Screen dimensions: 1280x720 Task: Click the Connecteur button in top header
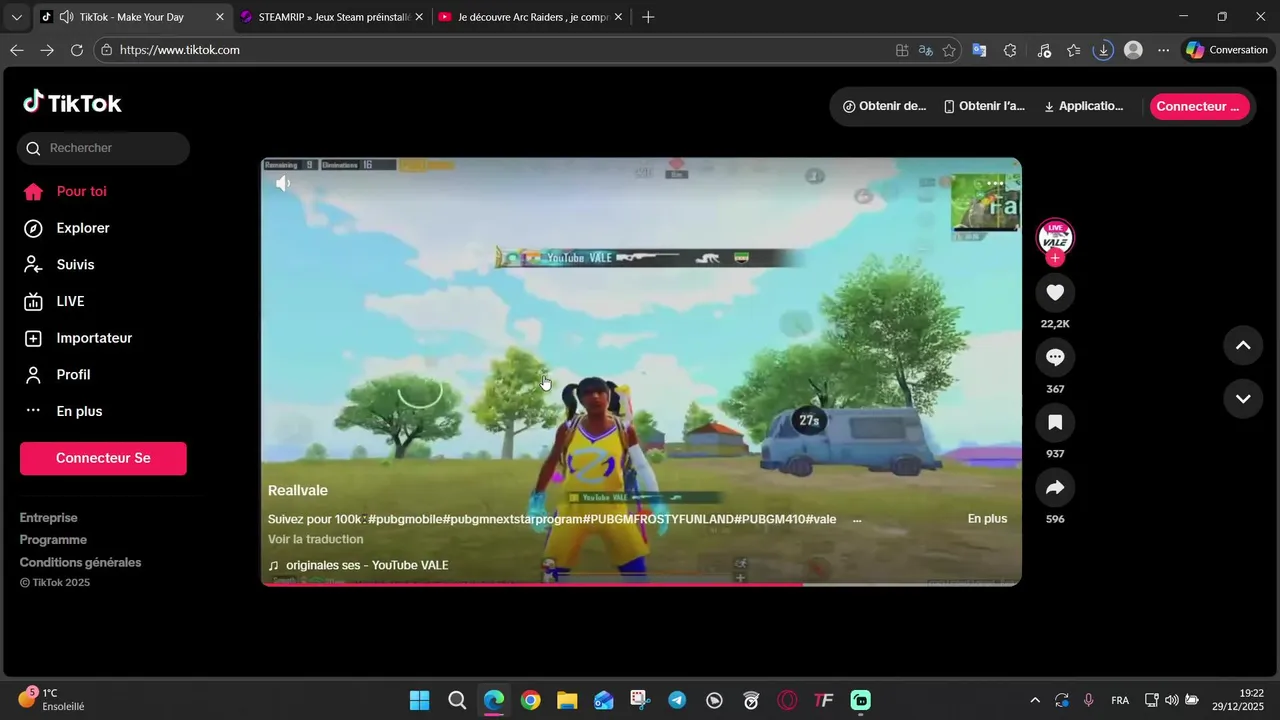point(1199,106)
